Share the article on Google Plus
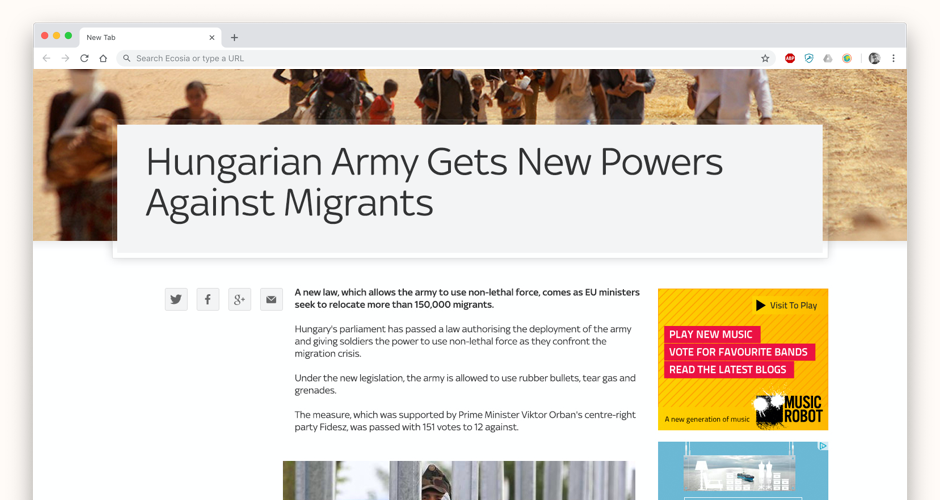The height and width of the screenshot is (500, 940). (x=239, y=299)
